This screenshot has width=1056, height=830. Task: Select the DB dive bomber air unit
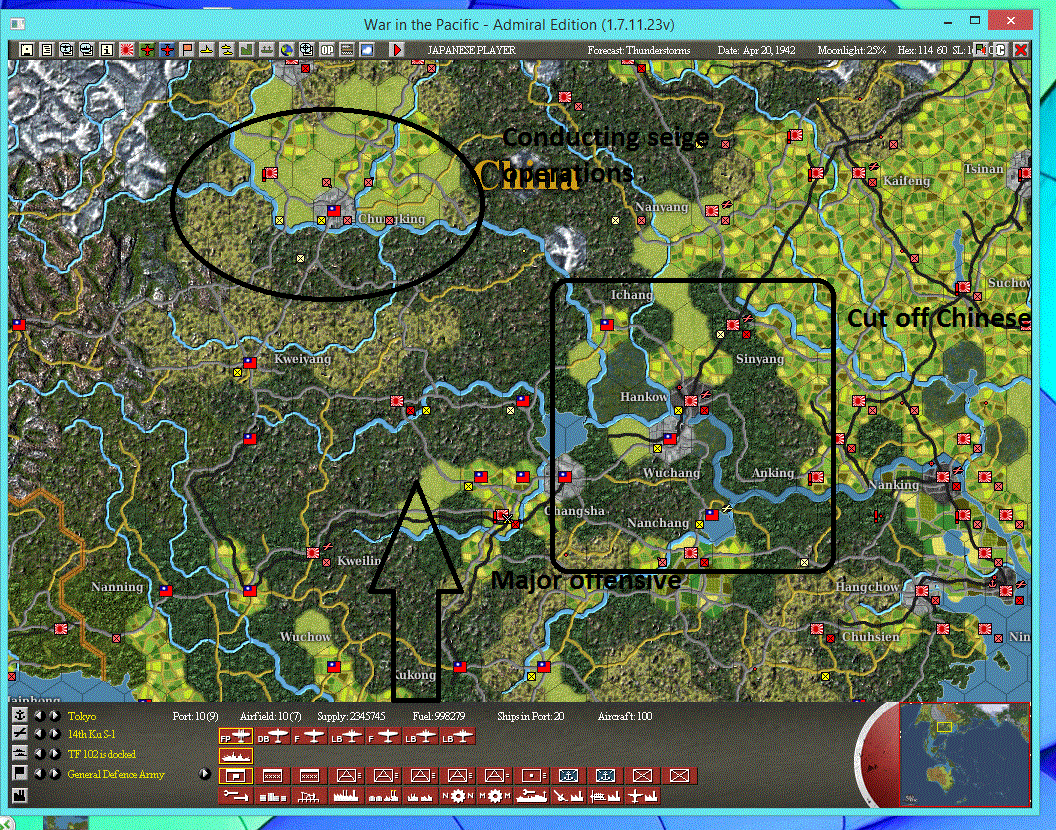pos(273,736)
